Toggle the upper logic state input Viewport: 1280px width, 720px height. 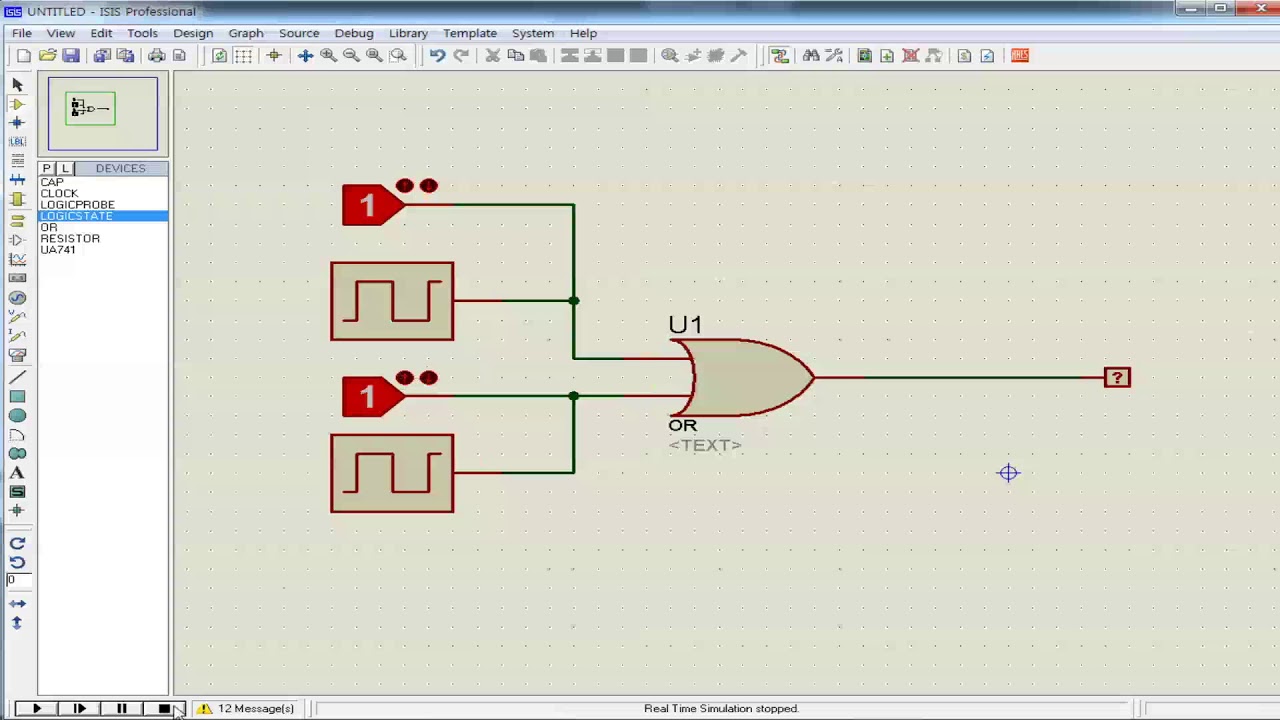click(373, 205)
